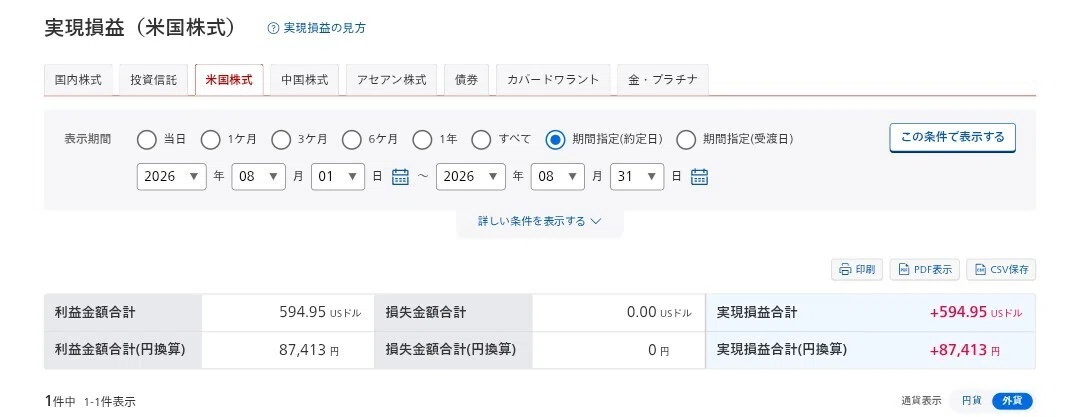
Task: Click the question mark help icon
Action: click(273, 28)
